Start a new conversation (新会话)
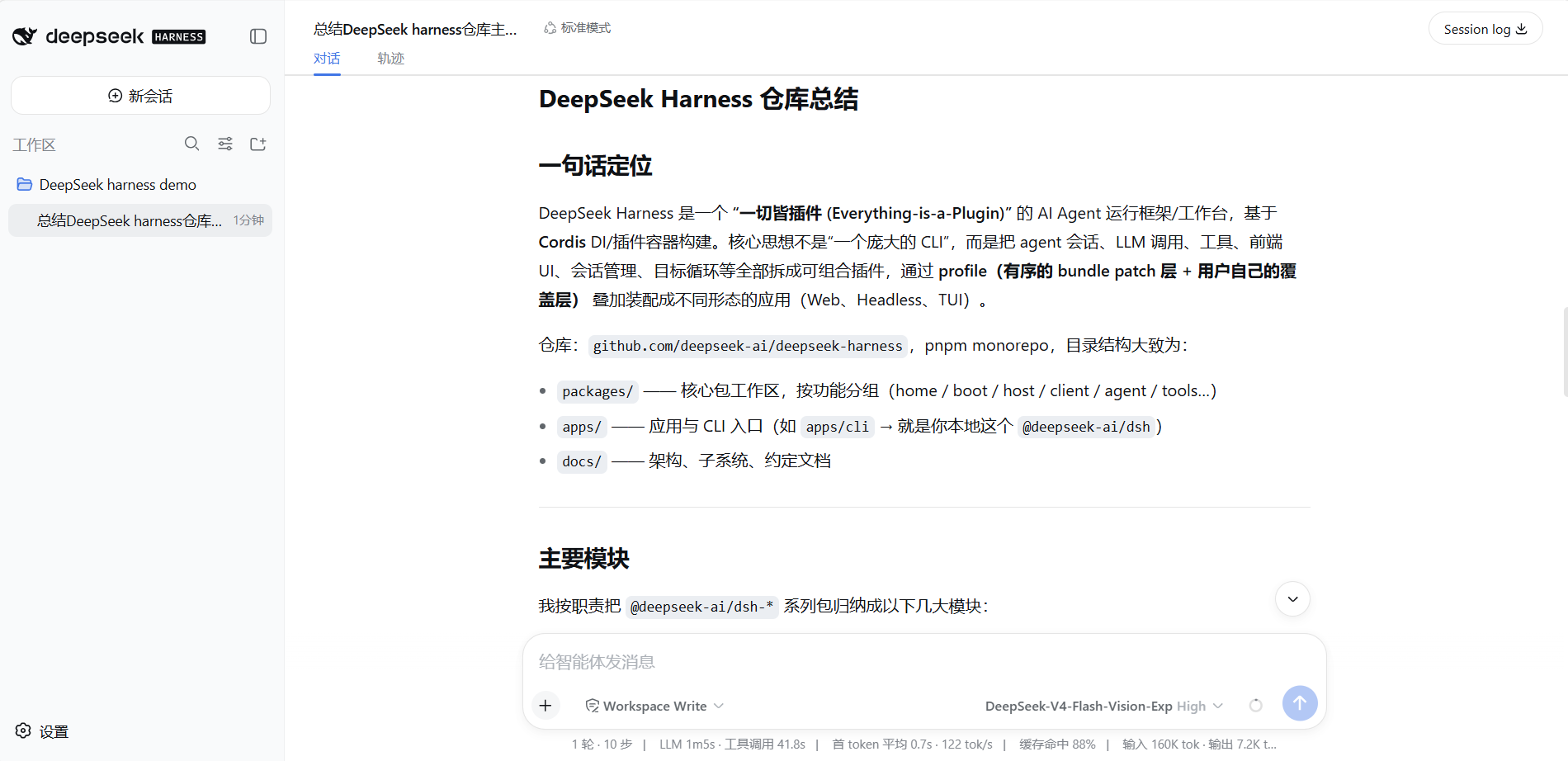1568x761 pixels. [x=140, y=96]
